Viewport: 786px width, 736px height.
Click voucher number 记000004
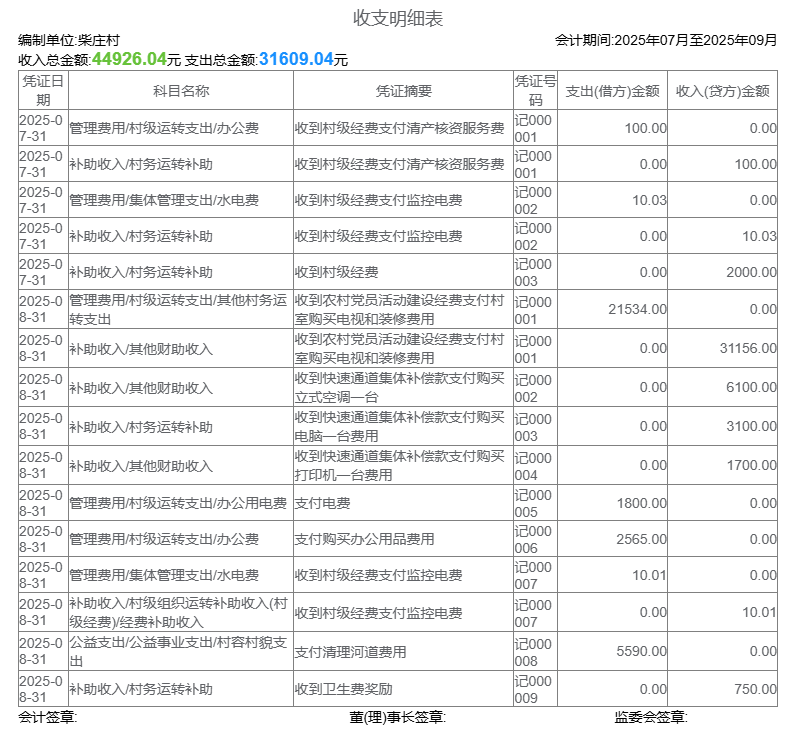click(x=533, y=466)
